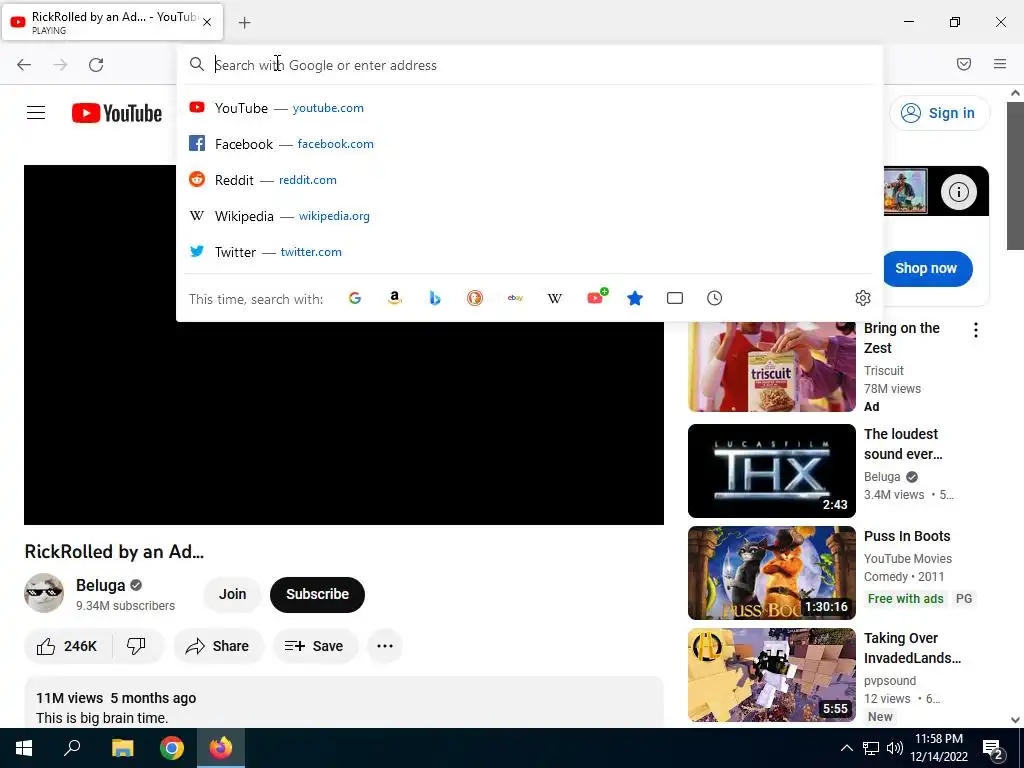Image resolution: width=1024 pixels, height=768 pixels.
Task: Reload the current page
Action: 96,65
